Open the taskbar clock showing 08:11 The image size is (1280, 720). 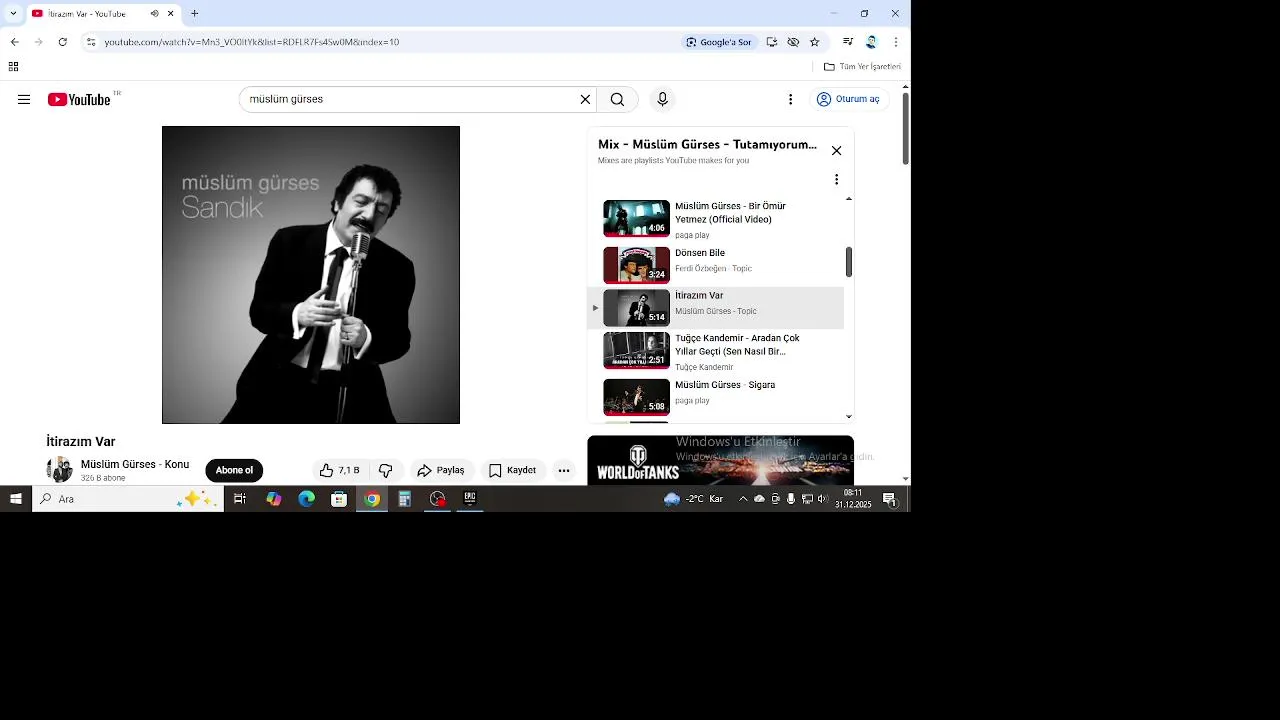coord(853,499)
